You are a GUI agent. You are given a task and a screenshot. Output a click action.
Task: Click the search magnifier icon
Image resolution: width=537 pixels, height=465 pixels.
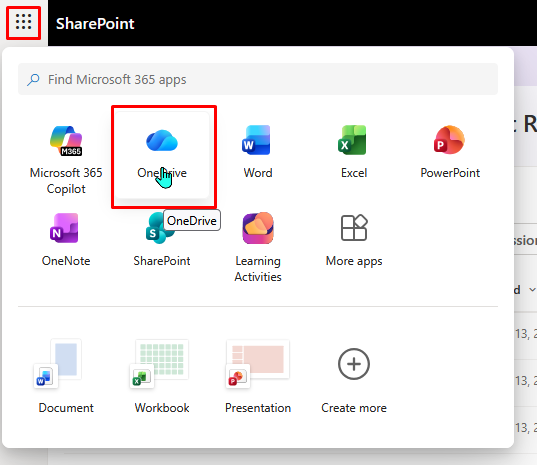33,79
